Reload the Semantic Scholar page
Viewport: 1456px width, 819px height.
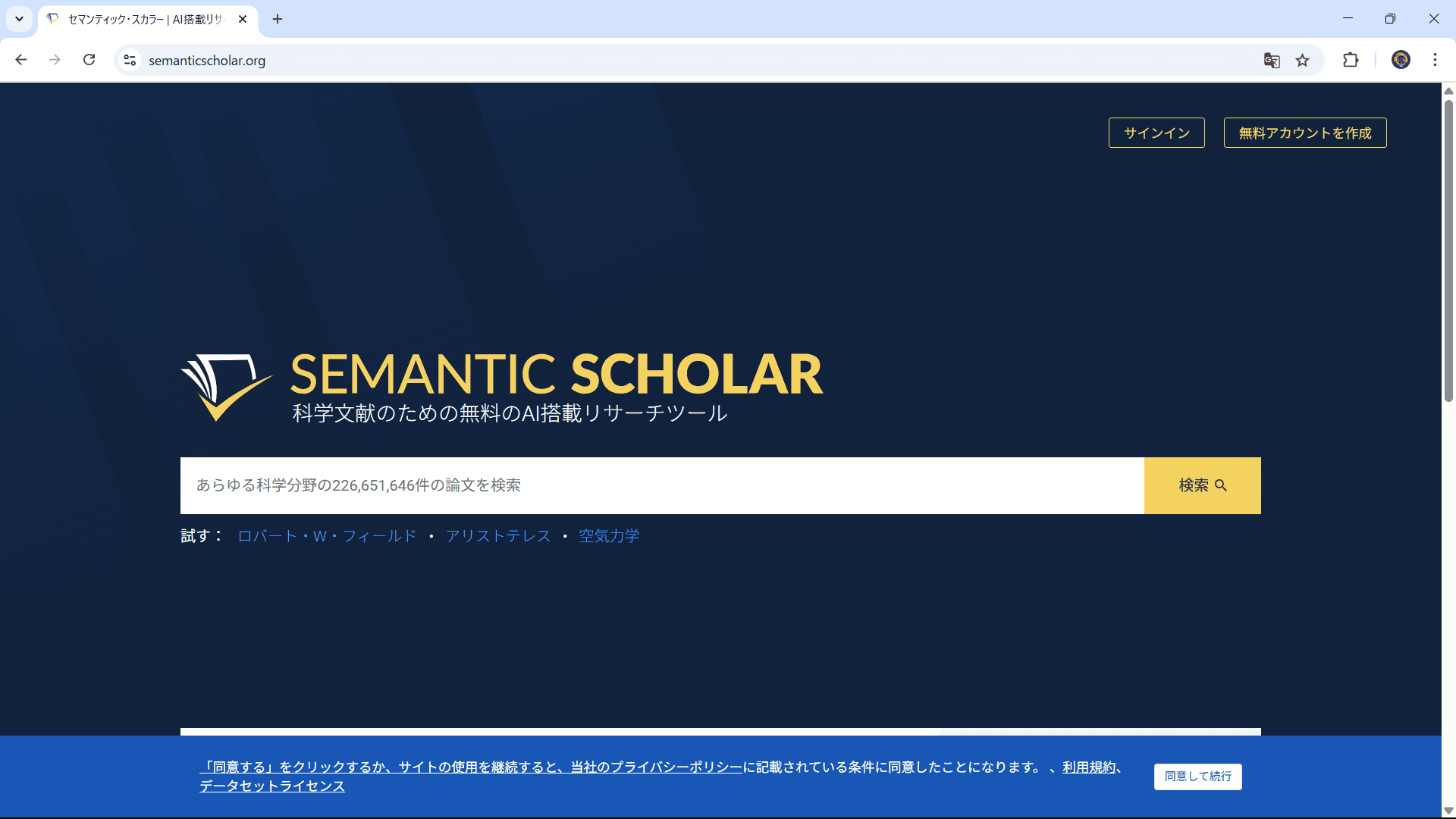pos(89,60)
